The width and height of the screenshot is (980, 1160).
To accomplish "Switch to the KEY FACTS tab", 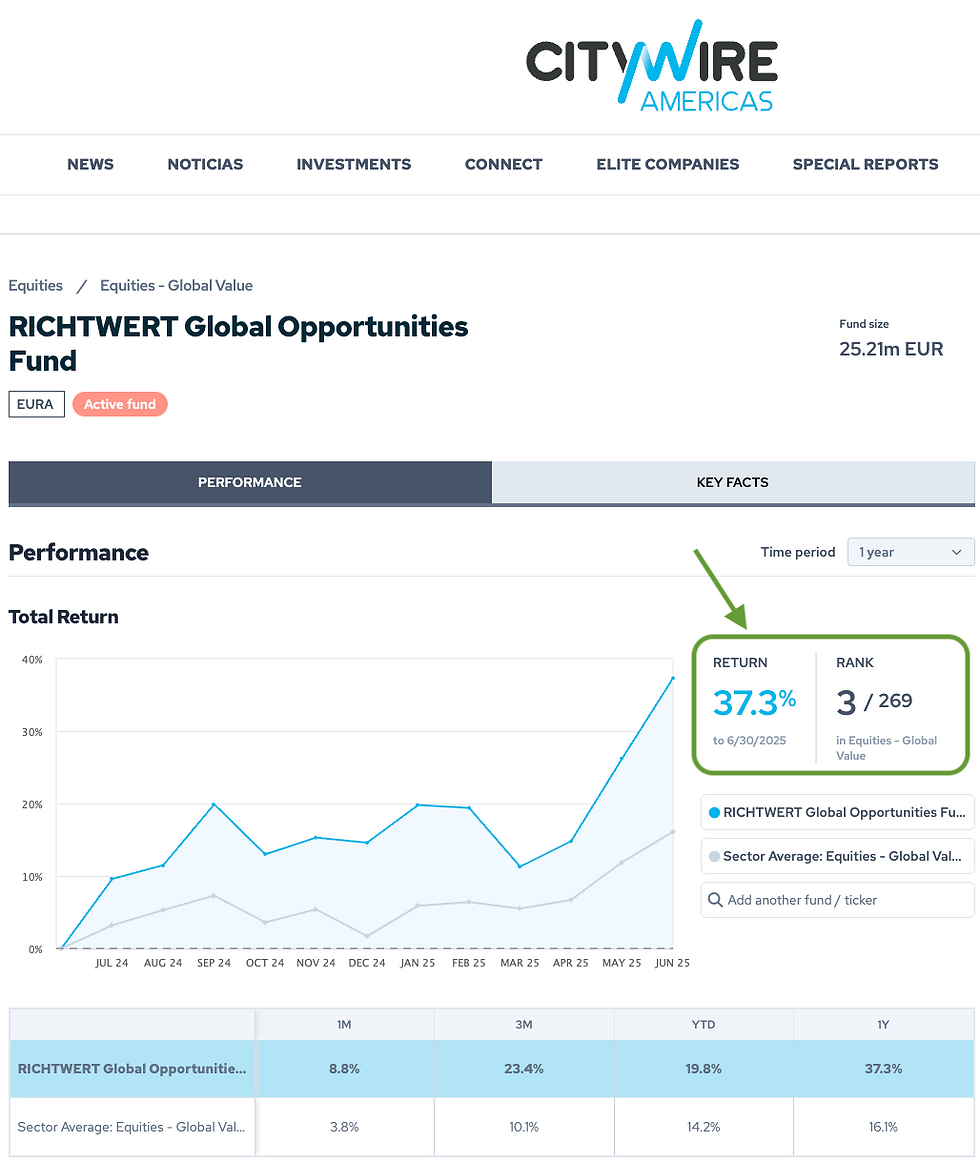I will (x=732, y=482).
